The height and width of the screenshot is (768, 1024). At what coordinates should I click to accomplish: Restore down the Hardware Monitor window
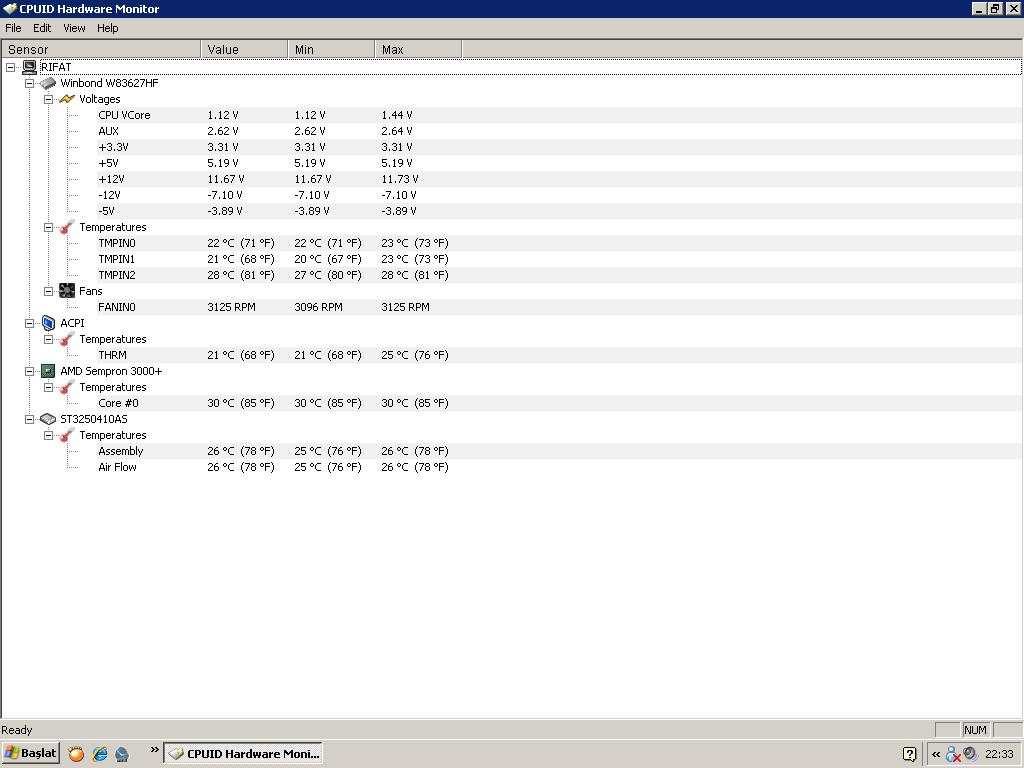pyautogui.click(x=995, y=8)
